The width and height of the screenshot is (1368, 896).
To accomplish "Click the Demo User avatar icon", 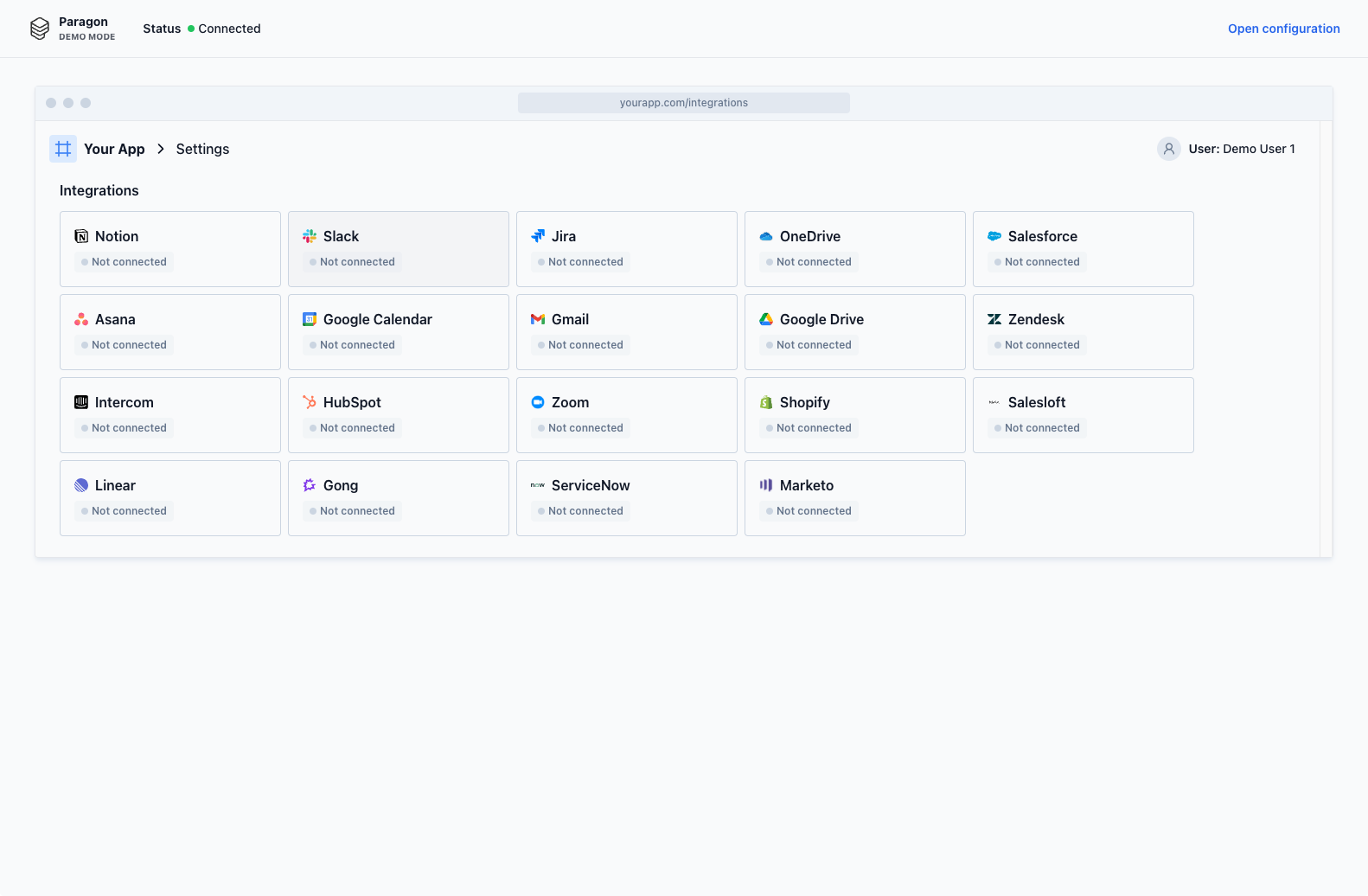I will coord(1168,149).
